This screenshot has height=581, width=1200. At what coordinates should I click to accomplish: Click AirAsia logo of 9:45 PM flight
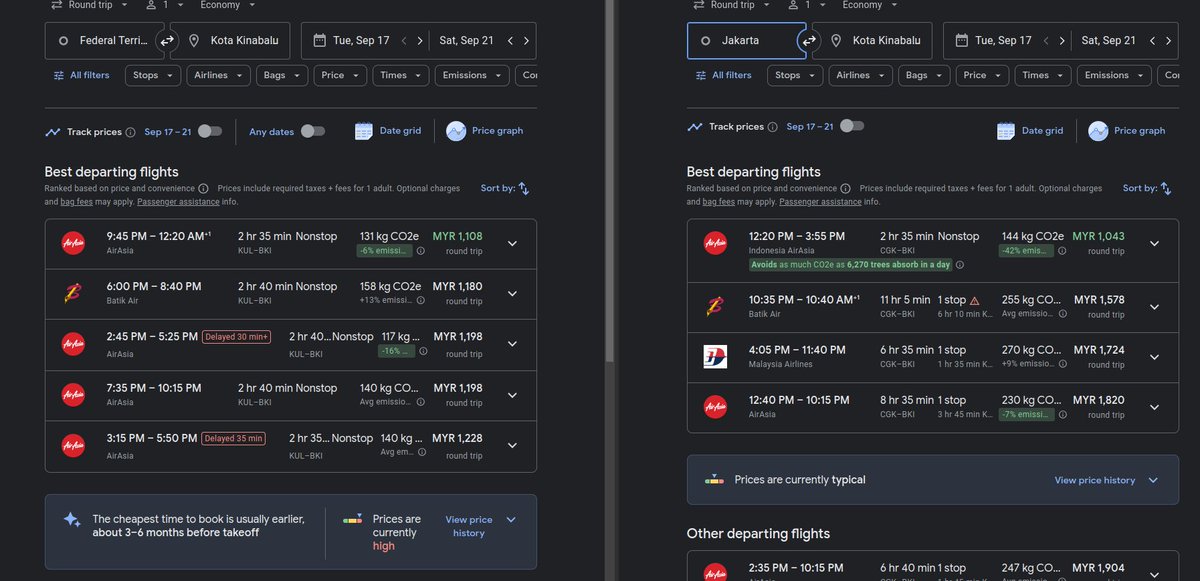[x=72, y=243]
